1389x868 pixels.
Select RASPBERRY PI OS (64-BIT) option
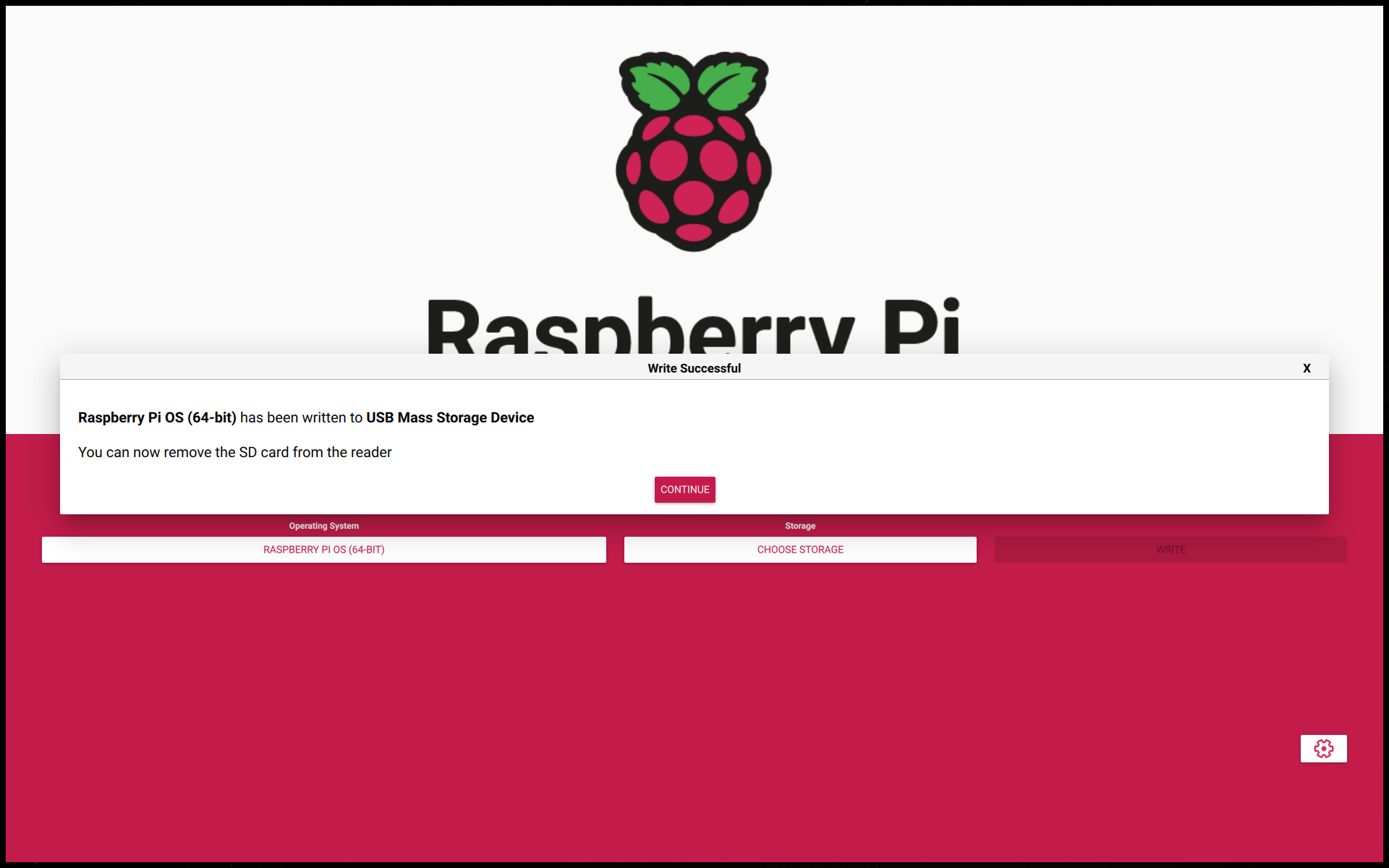click(323, 549)
